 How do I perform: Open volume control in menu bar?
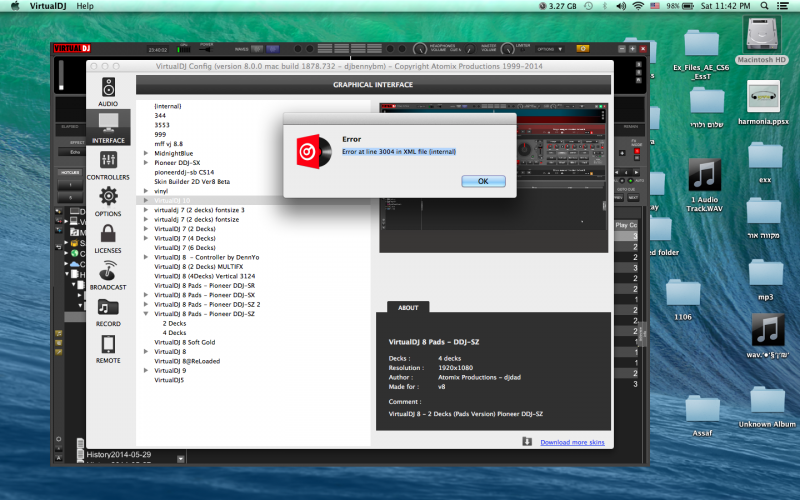click(621, 6)
